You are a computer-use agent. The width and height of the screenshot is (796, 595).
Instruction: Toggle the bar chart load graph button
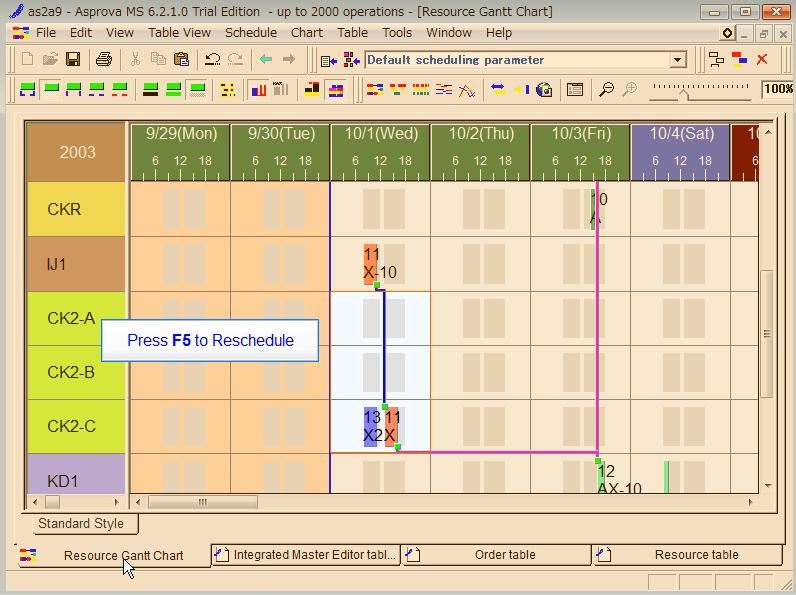tap(259, 90)
